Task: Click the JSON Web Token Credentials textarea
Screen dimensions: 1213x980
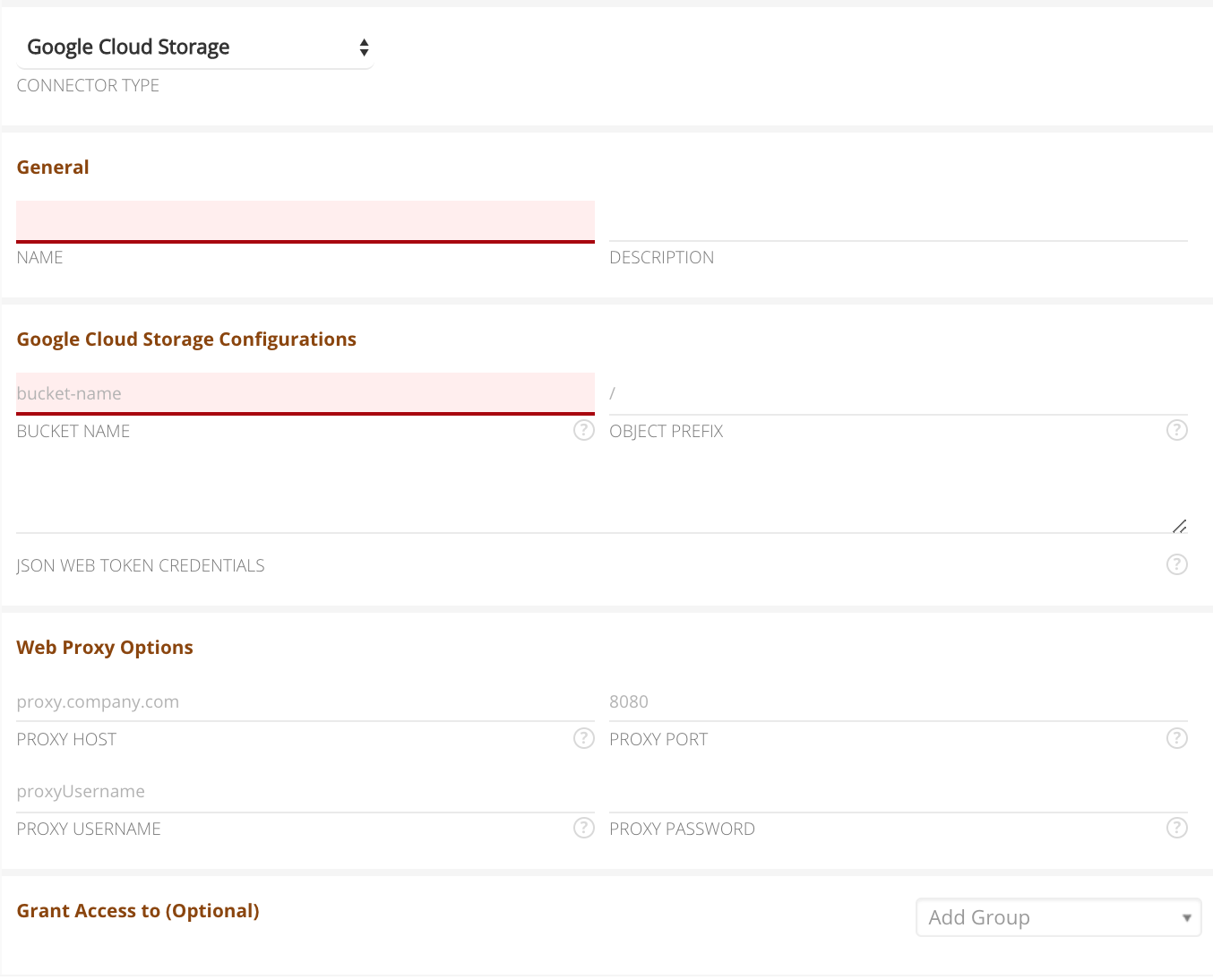Action: [x=602, y=496]
